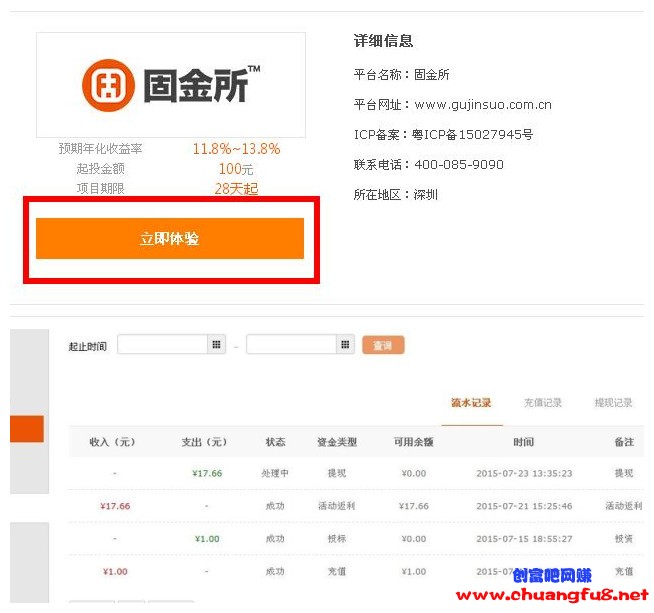Image resolution: width=654 pixels, height=613 pixels.
Task: Switch to the 提现记录 tab
Action: point(613,403)
